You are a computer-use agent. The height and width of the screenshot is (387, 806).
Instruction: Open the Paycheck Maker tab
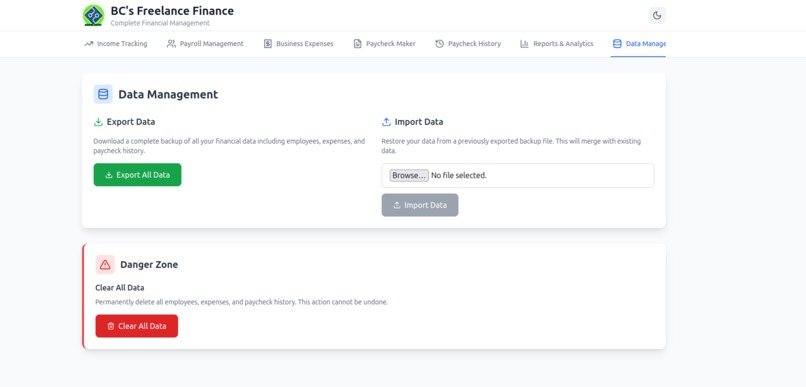point(384,44)
